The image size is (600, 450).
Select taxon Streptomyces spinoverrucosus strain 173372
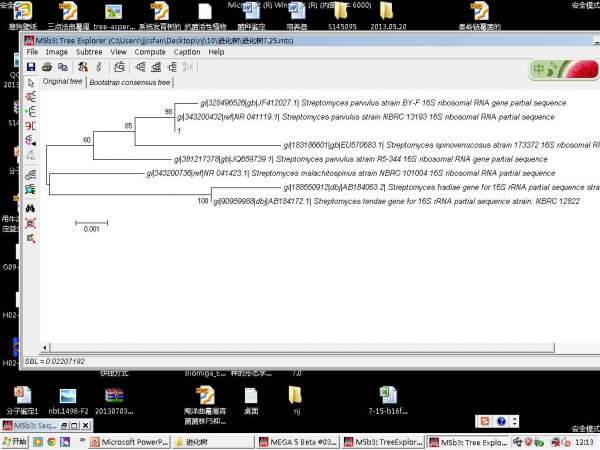point(441,145)
